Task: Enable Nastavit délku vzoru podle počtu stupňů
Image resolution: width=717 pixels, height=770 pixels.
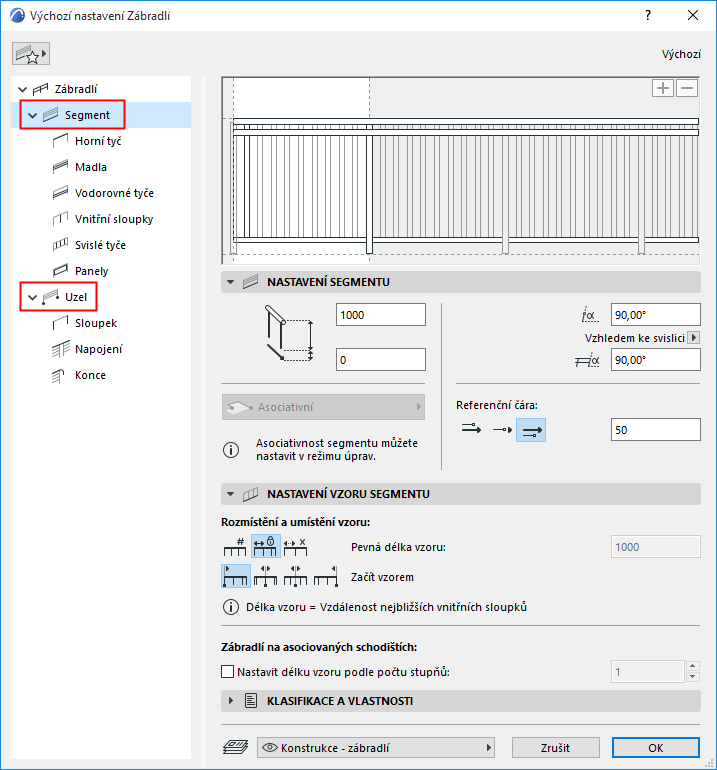Action: pyautogui.click(x=227, y=671)
